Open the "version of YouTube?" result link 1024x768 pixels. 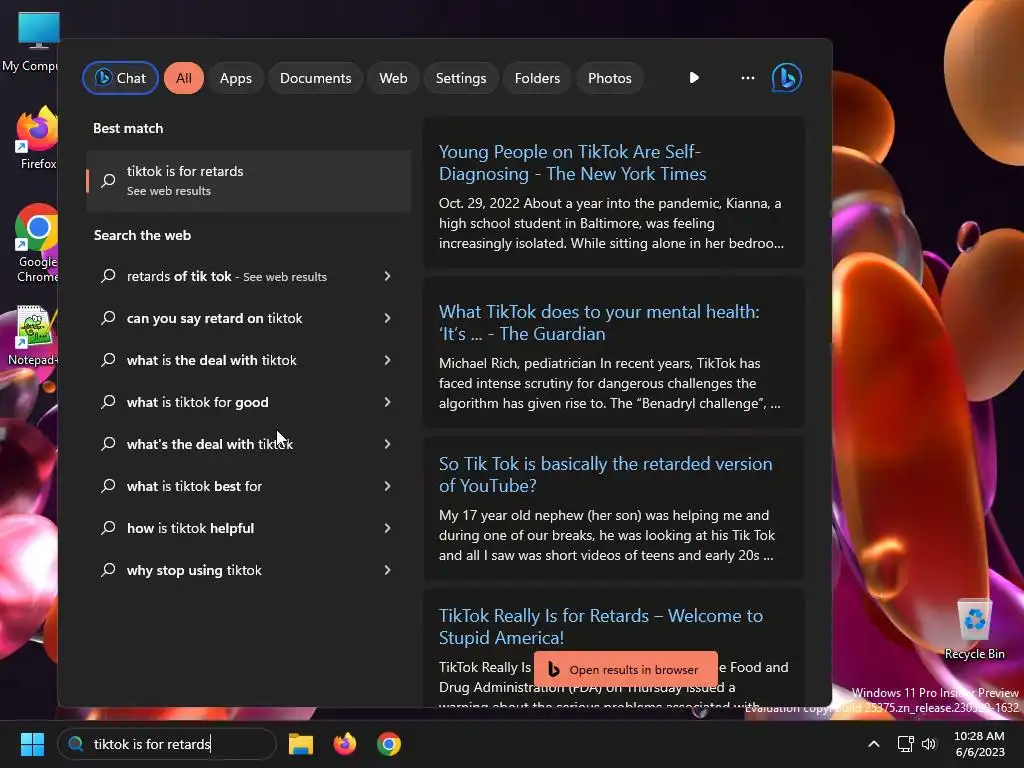(x=605, y=475)
